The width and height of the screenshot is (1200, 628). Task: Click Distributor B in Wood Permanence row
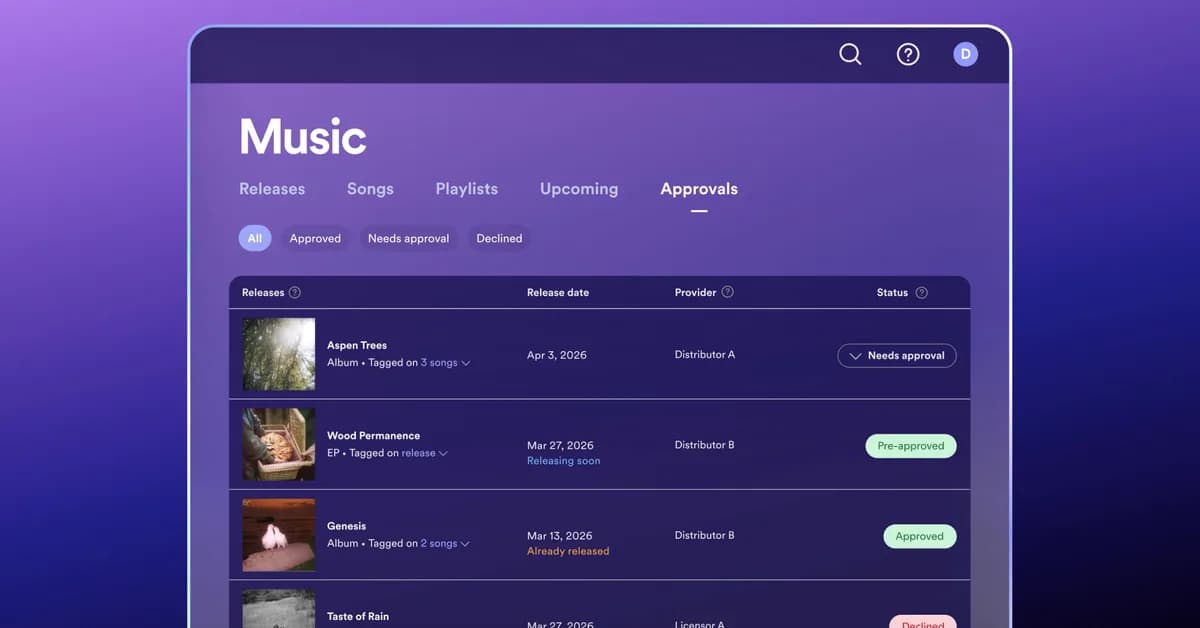(705, 445)
